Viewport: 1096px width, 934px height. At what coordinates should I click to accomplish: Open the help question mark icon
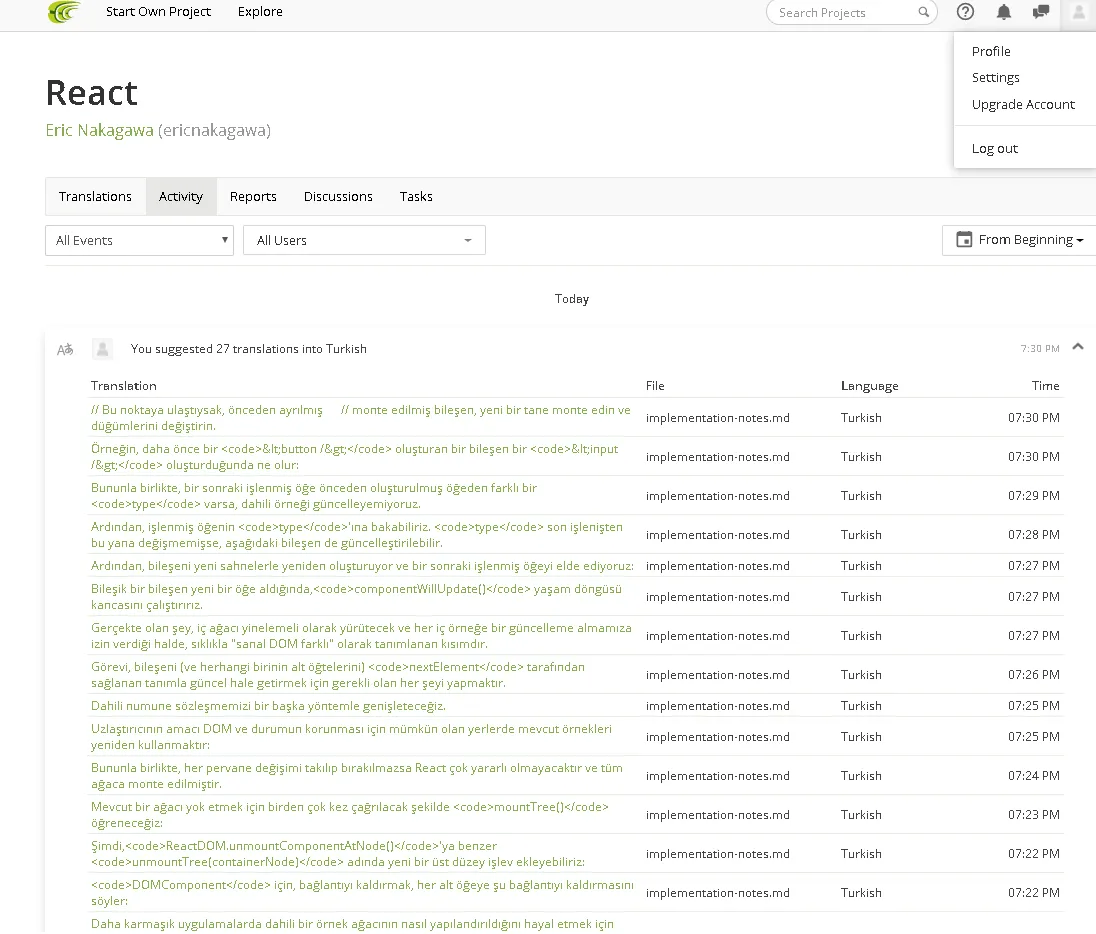coord(965,12)
